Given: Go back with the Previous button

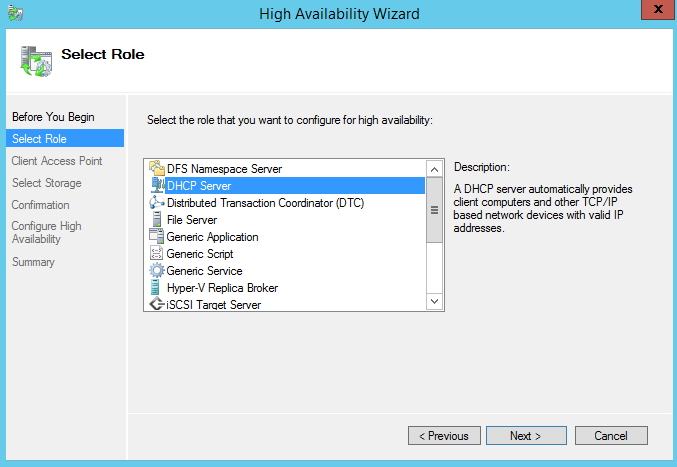Looking at the screenshot, I should (x=444, y=435).
